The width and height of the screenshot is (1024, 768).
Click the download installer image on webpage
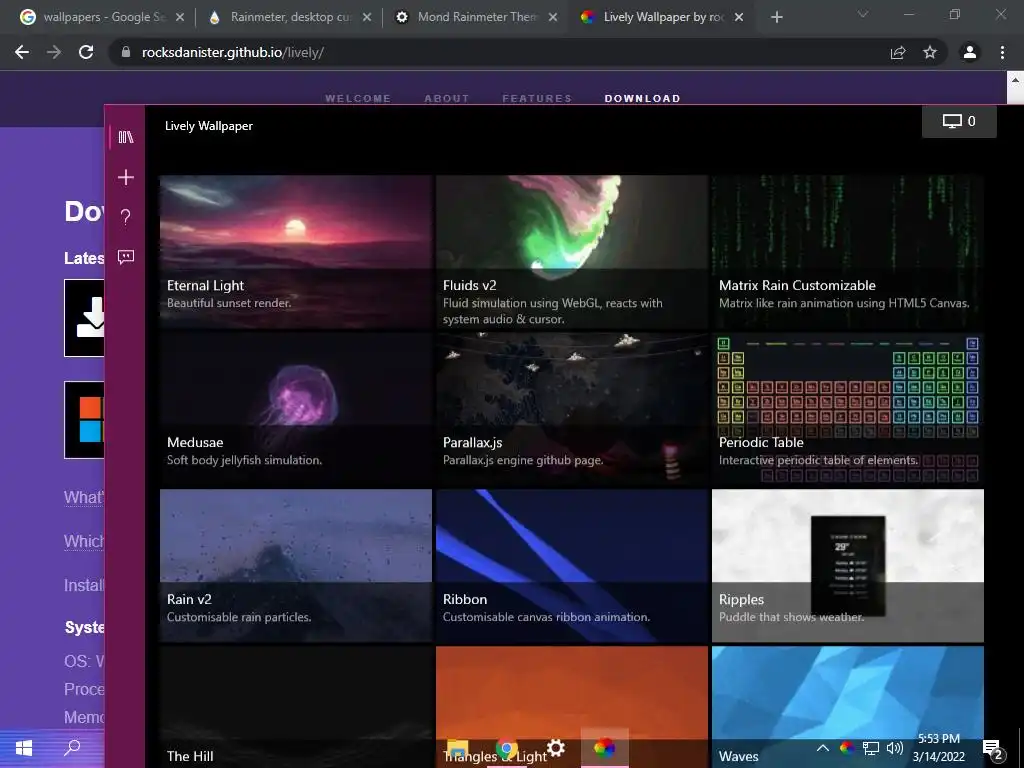point(84,318)
